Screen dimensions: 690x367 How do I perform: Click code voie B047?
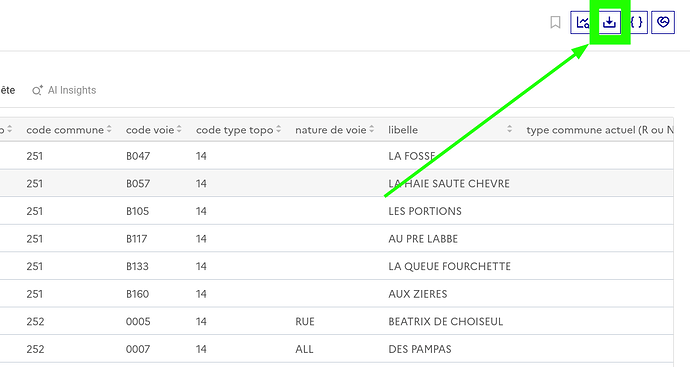pyautogui.click(x=138, y=156)
